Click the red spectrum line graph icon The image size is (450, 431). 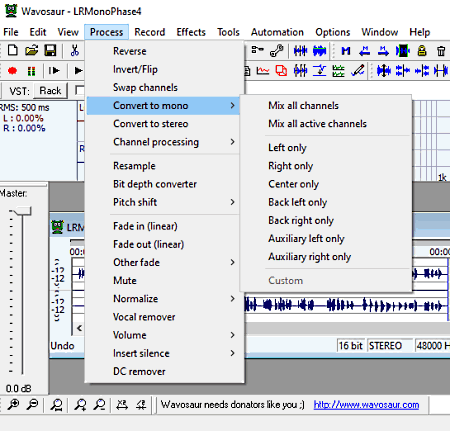click(263, 71)
